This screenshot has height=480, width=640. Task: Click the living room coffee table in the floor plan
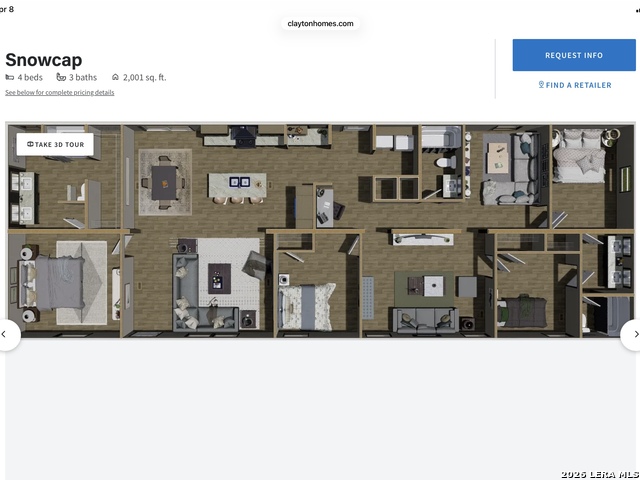click(219, 281)
